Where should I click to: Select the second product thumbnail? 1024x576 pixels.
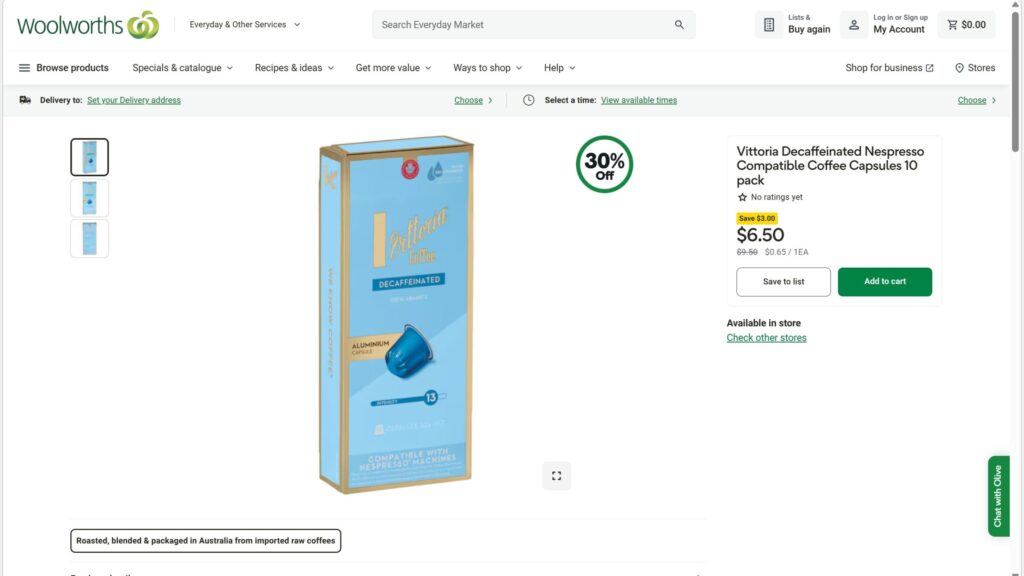pyautogui.click(x=89, y=198)
